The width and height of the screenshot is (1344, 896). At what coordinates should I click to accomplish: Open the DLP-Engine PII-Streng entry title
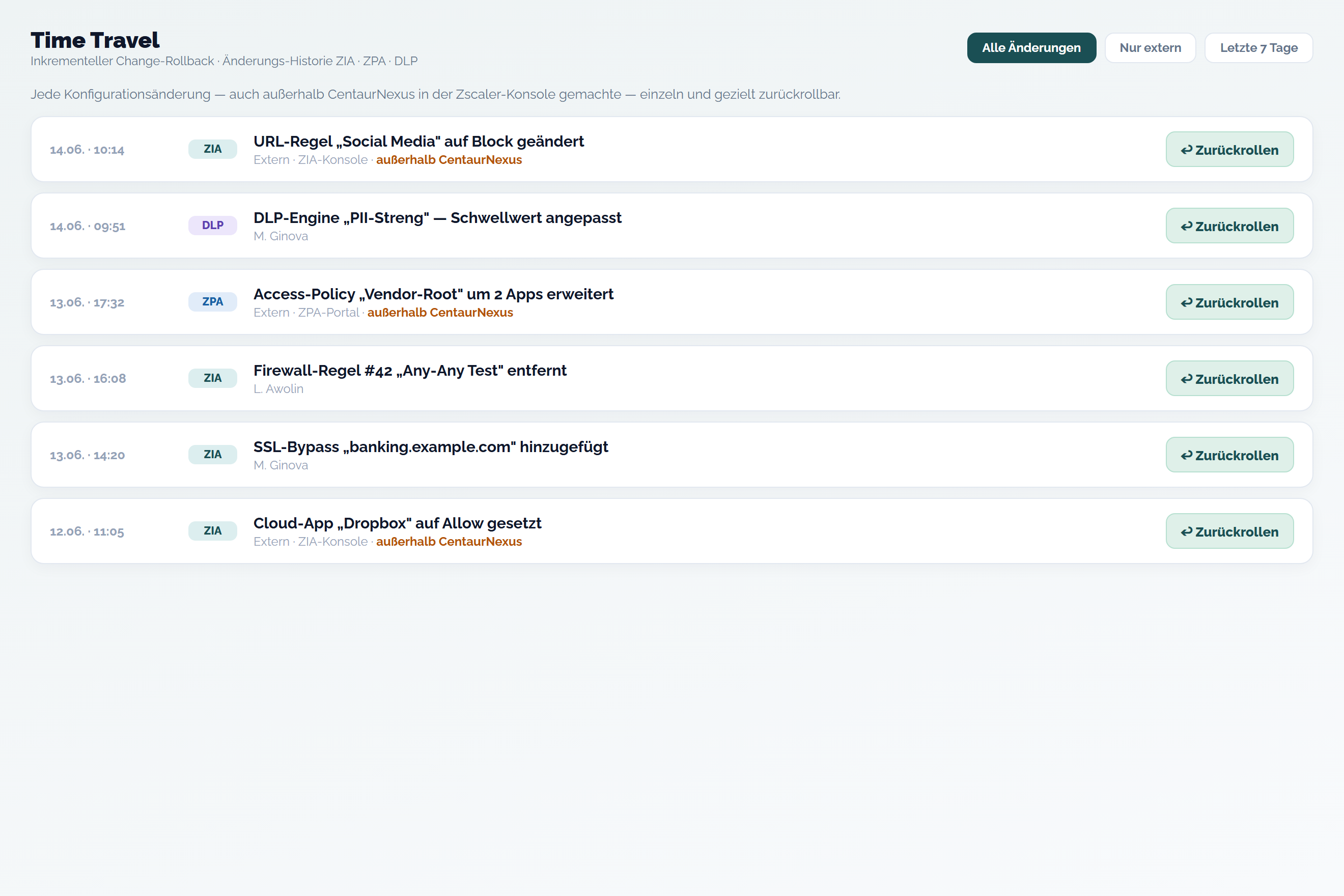tap(438, 218)
